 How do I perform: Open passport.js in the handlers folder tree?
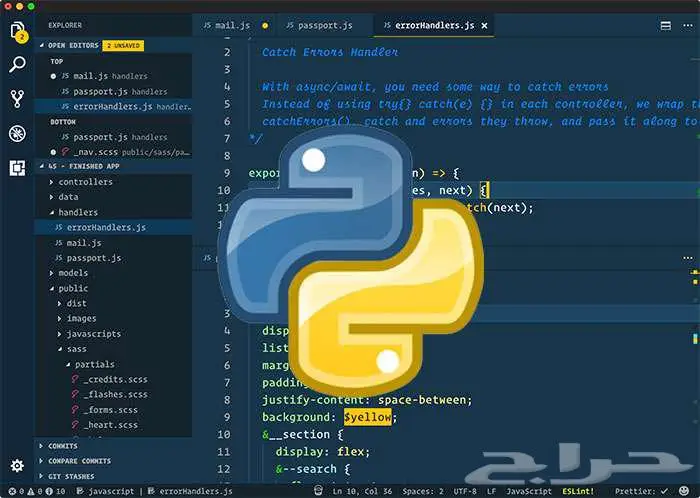[x=113, y=258]
